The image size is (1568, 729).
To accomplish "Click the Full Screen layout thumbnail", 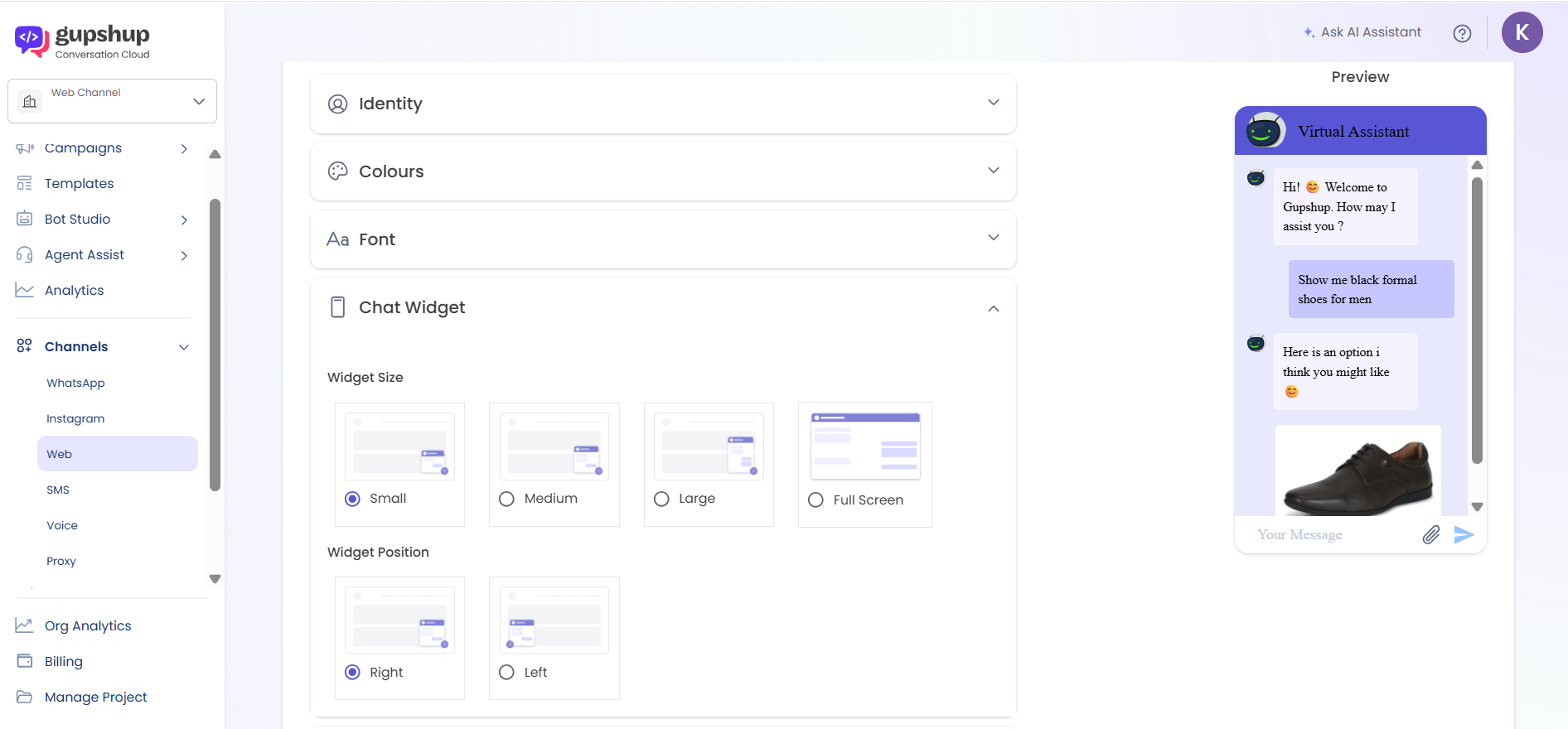I will point(865,445).
